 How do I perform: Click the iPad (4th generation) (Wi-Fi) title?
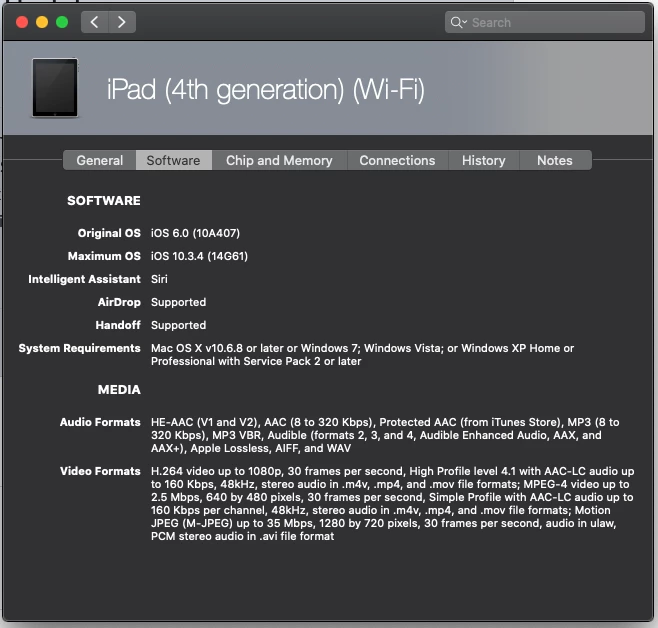(266, 90)
